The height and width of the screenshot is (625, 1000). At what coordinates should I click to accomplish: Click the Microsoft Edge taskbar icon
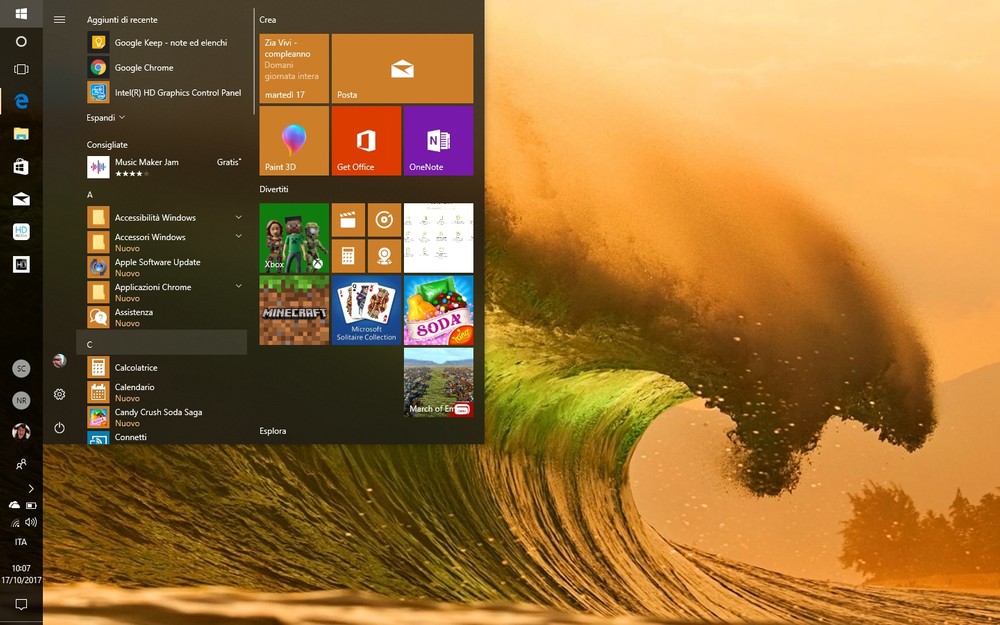(x=21, y=101)
